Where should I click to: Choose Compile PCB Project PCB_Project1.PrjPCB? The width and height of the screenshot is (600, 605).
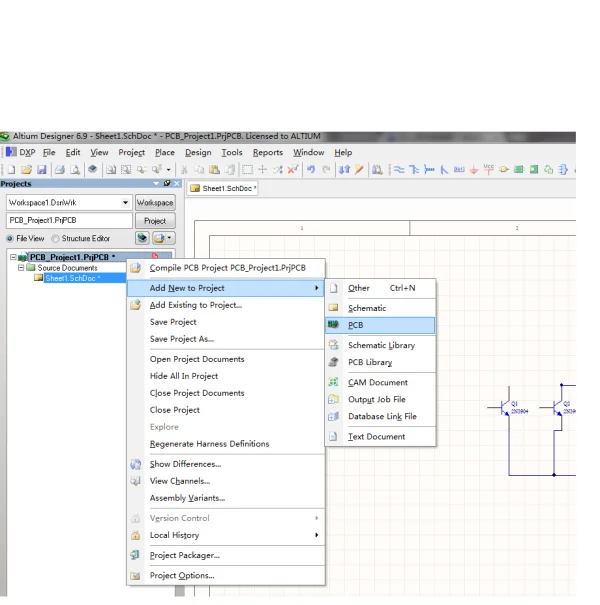[x=226, y=268]
